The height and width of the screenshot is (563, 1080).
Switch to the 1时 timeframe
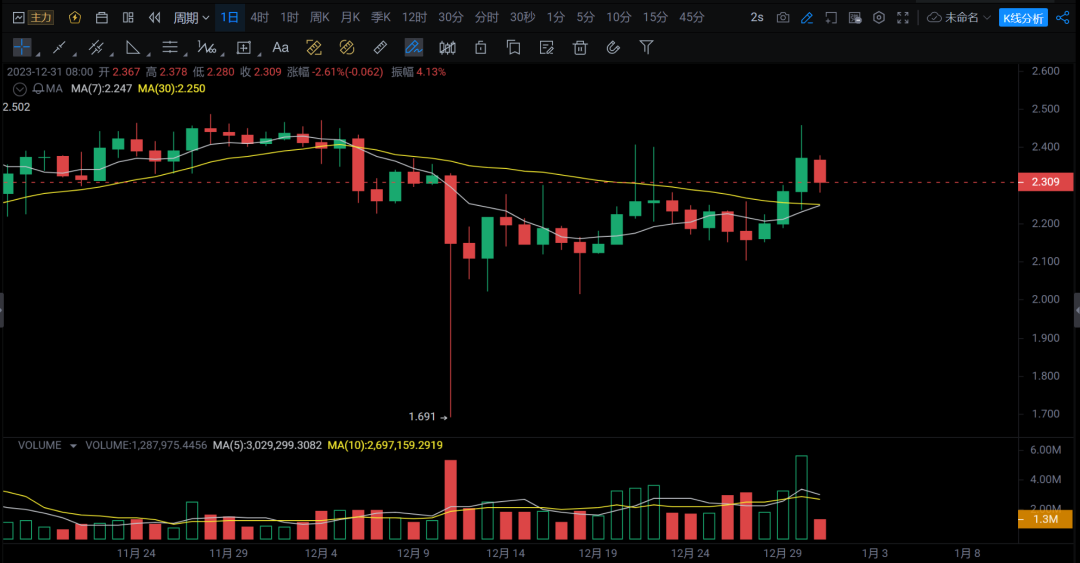(289, 17)
